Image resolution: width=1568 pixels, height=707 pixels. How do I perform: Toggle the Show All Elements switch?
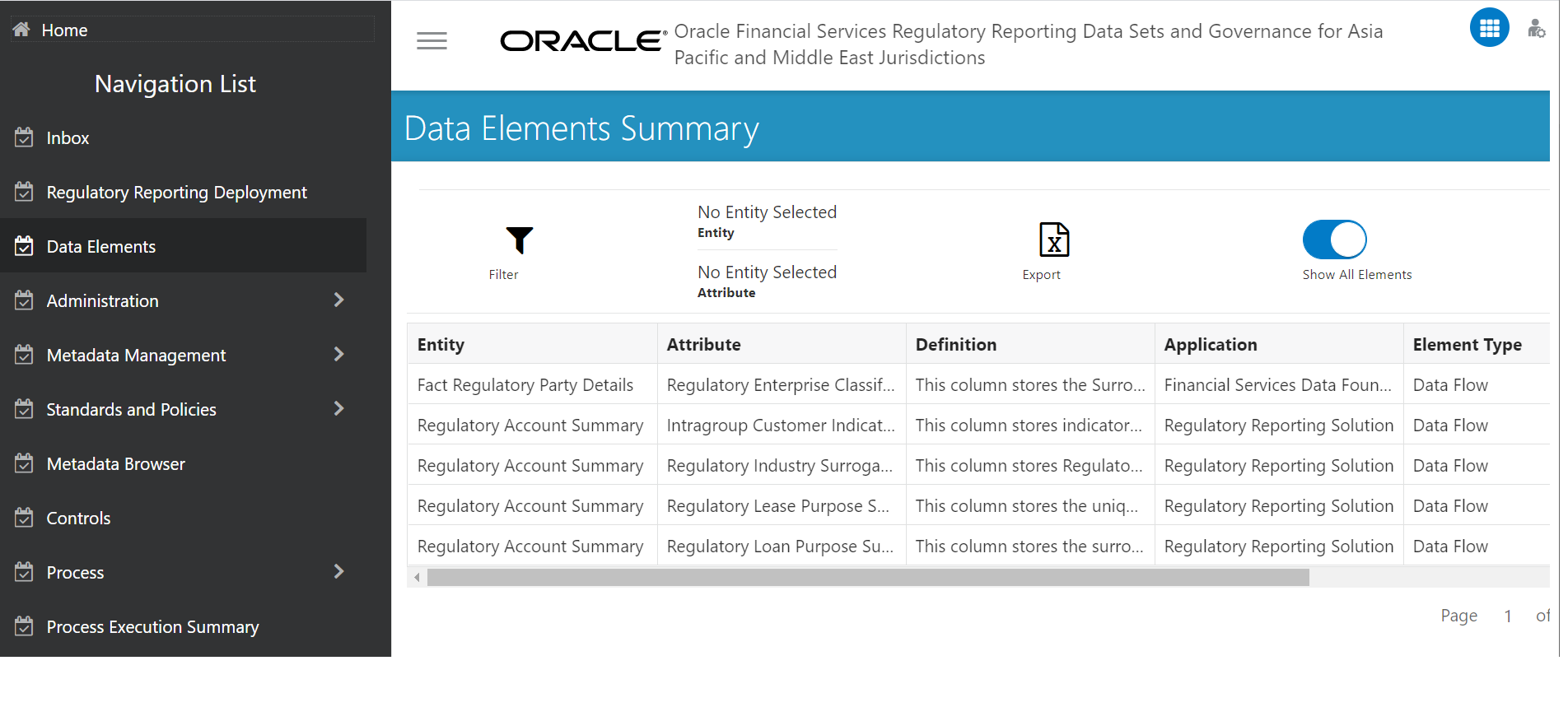1334,240
